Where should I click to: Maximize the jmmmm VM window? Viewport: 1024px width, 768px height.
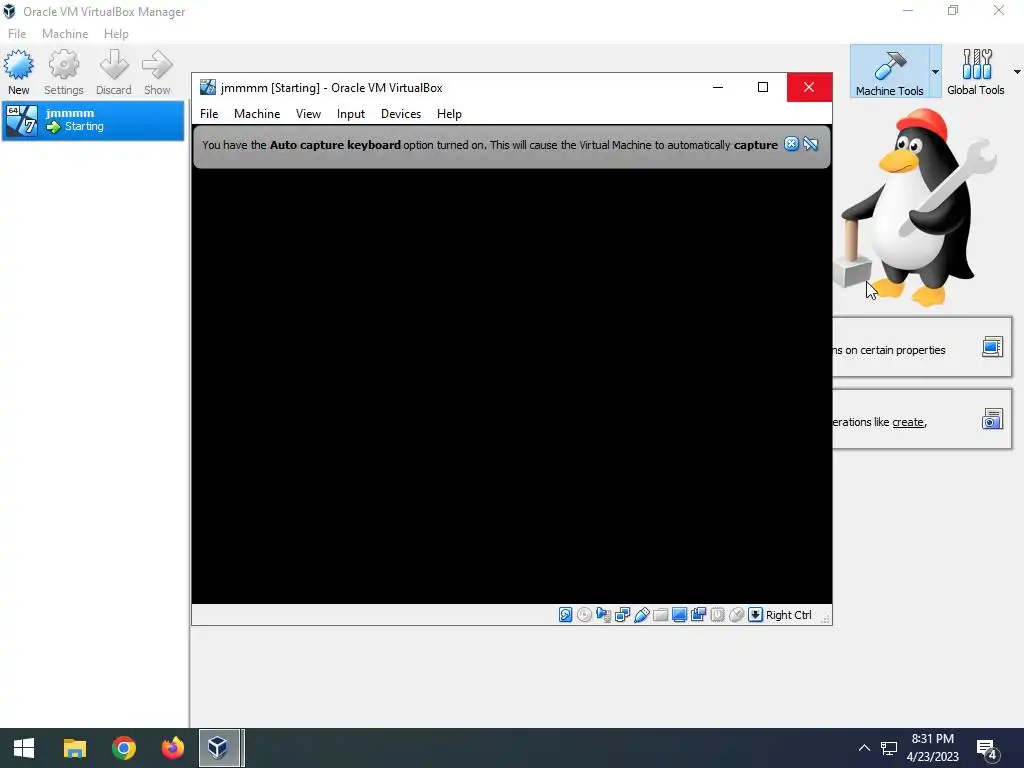click(762, 87)
